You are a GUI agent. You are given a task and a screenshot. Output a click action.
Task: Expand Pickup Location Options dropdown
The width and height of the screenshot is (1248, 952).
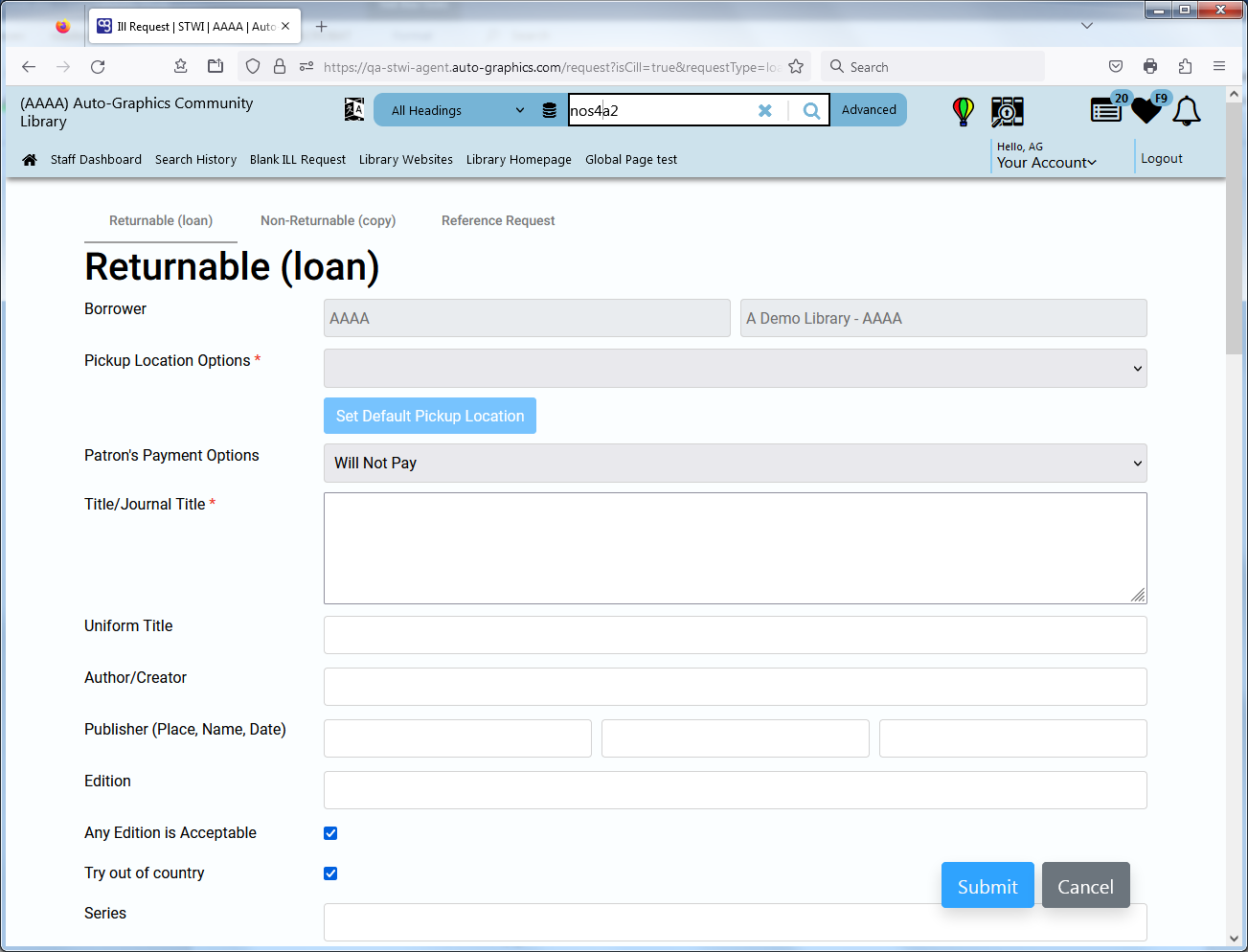736,369
